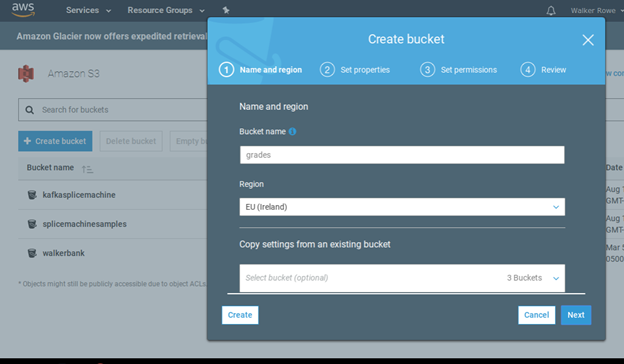Close the Create bucket dialog

point(588,40)
